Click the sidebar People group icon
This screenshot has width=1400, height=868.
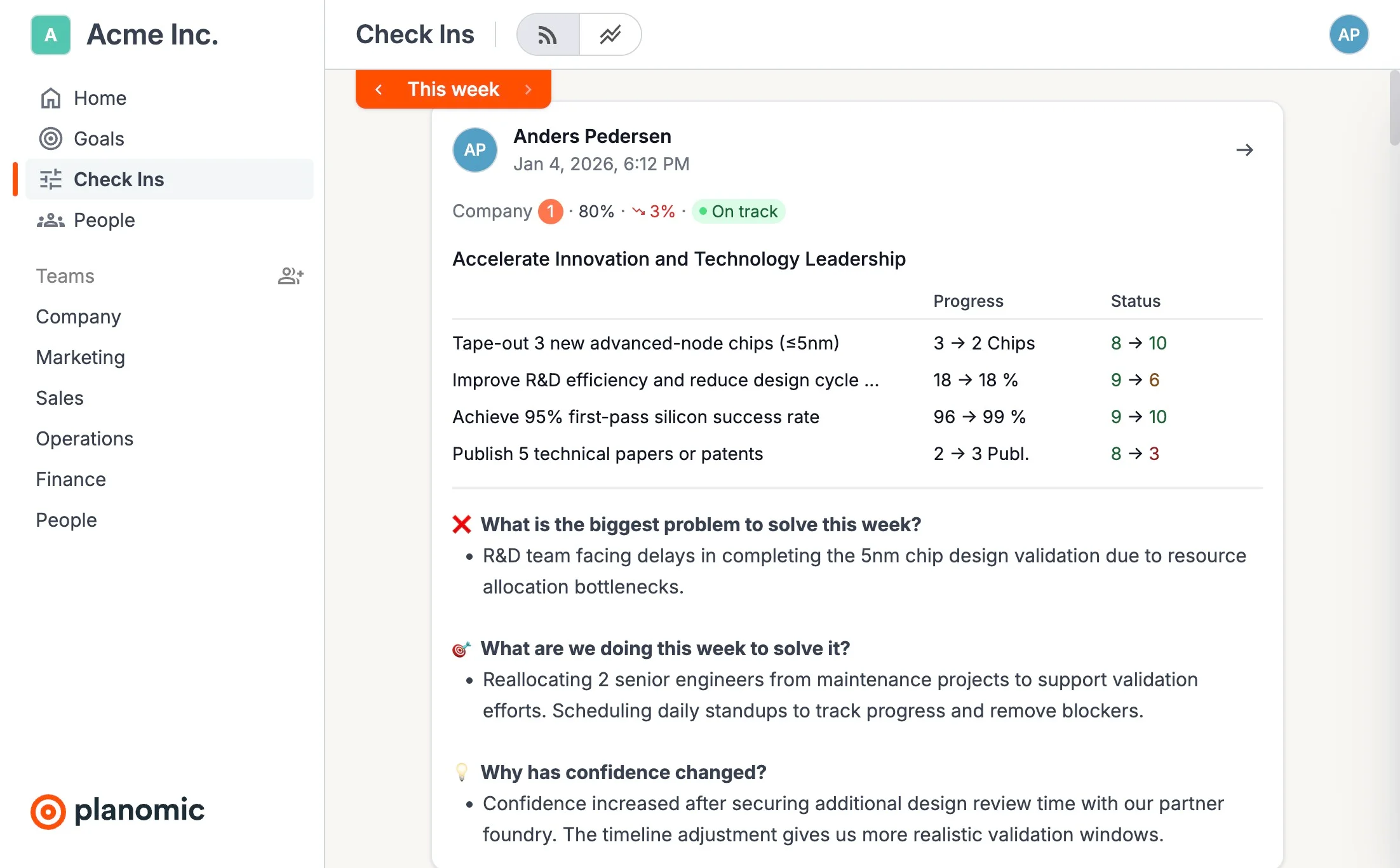(51, 220)
